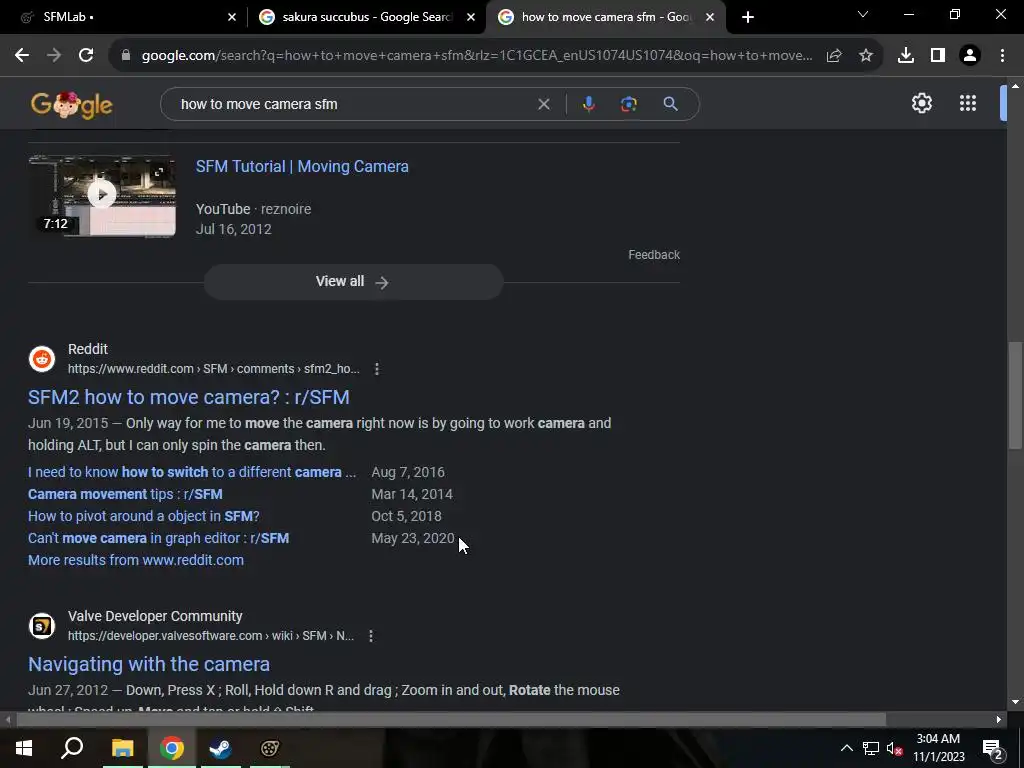This screenshot has width=1024, height=768.
Task: Search by image with Lens icon
Action: [x=628, y=104]
